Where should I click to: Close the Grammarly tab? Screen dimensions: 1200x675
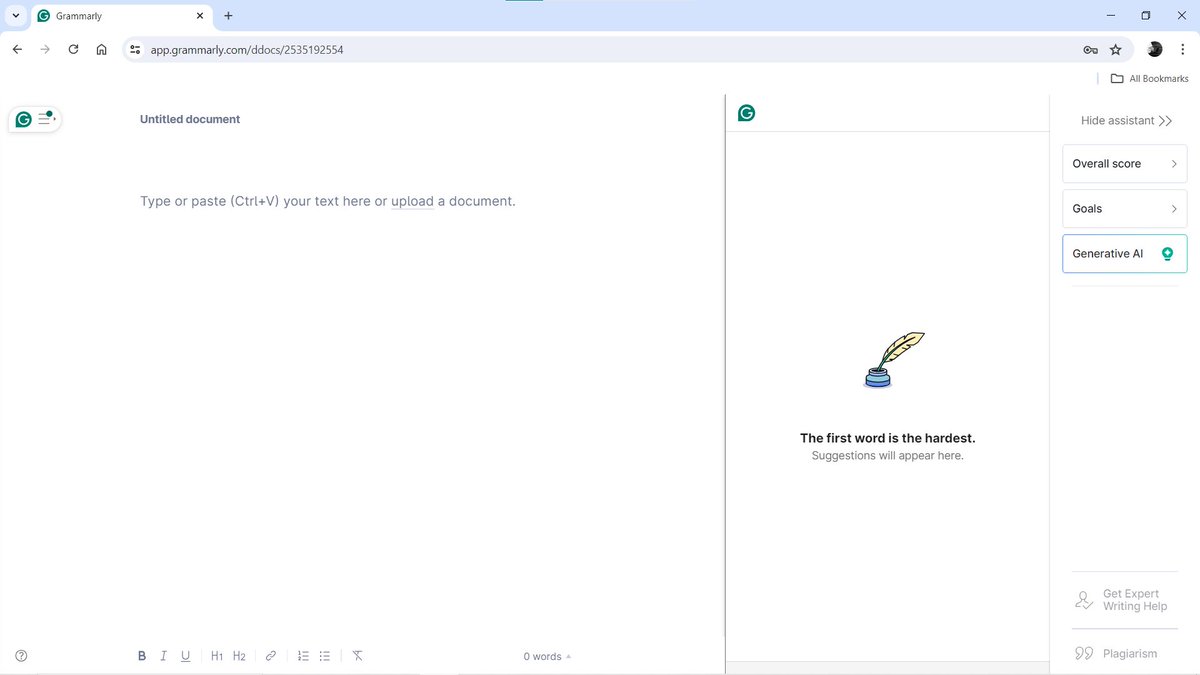(200, 16)
